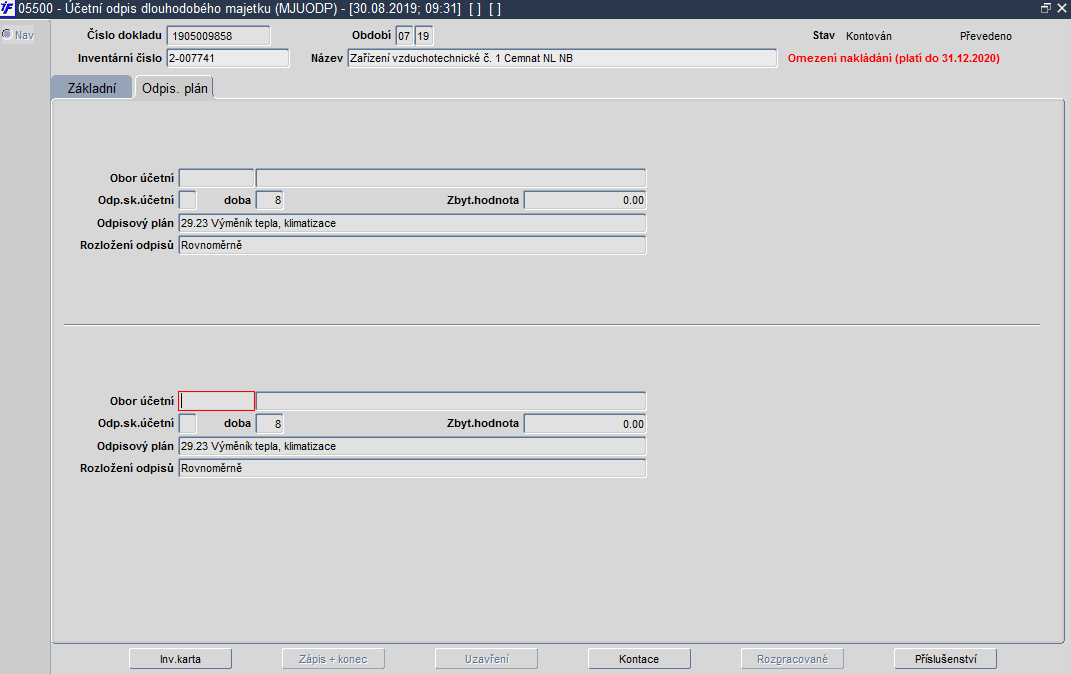Focus the lower red-outlined Obor účetní field
The image size is (1071, 674).
click(217, 401)
